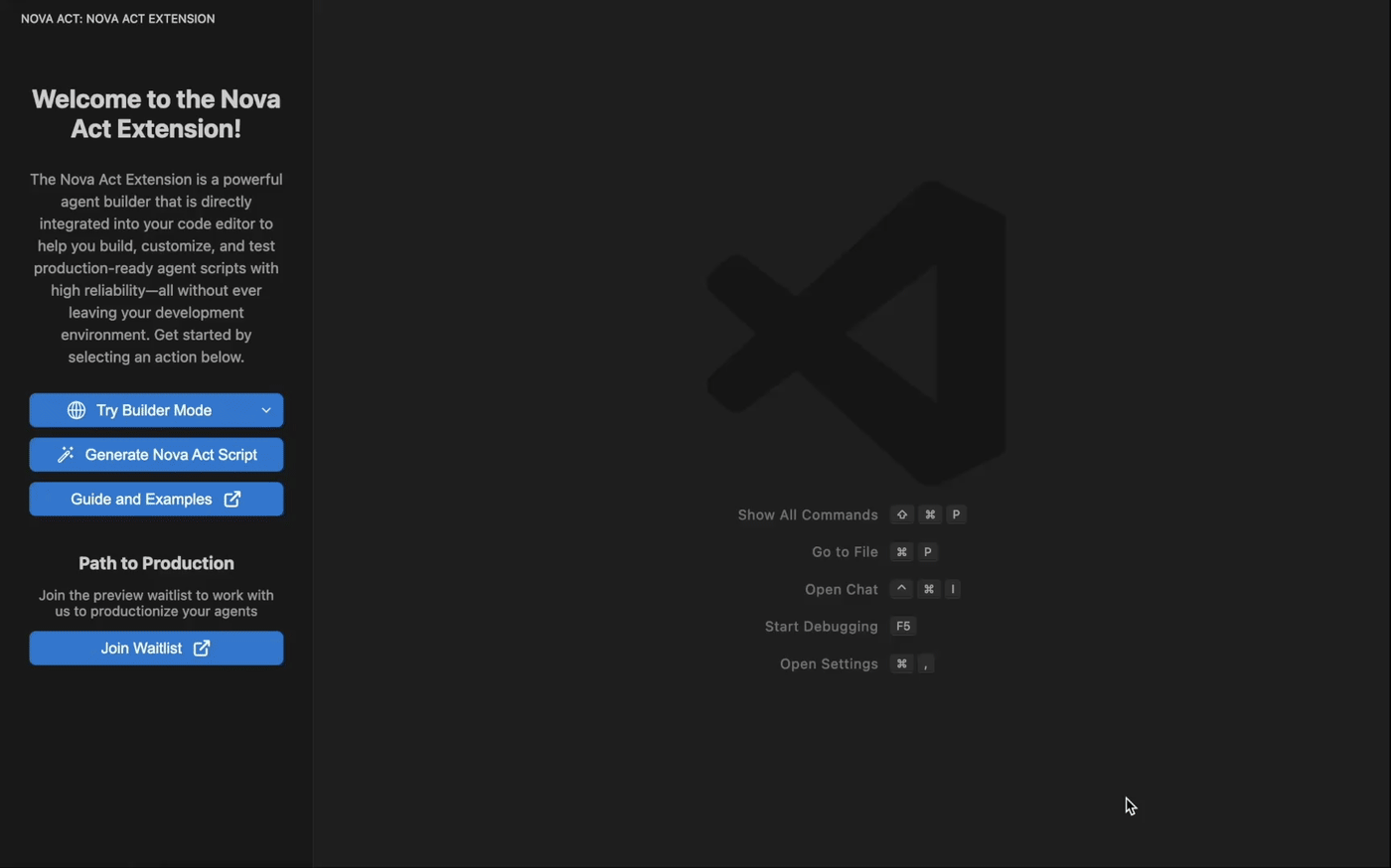Expand the Try Builder Mode dropdown chevron
The width and height of the screenshot is (1391, 868).
[x=266, y=410]
